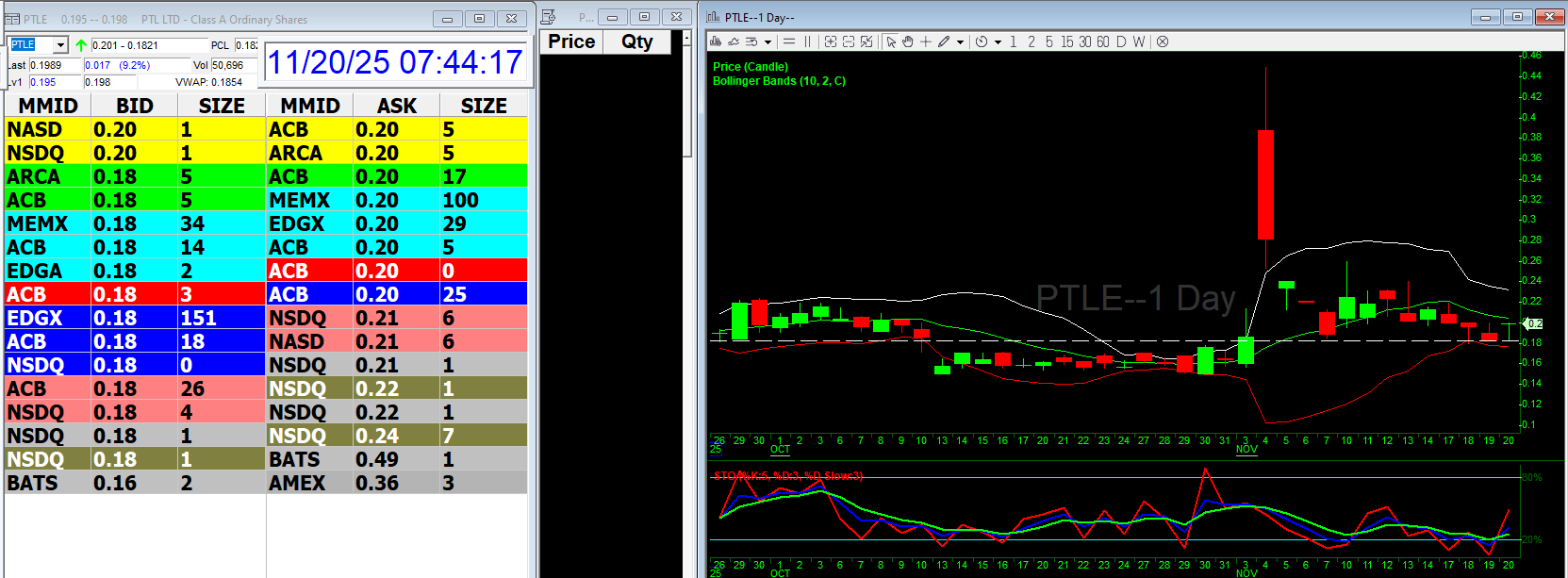Image resolution: width=1568 pixels, height=578 pixels.
Task: Open the PTLE symbol dropdown
Action: 60,45
